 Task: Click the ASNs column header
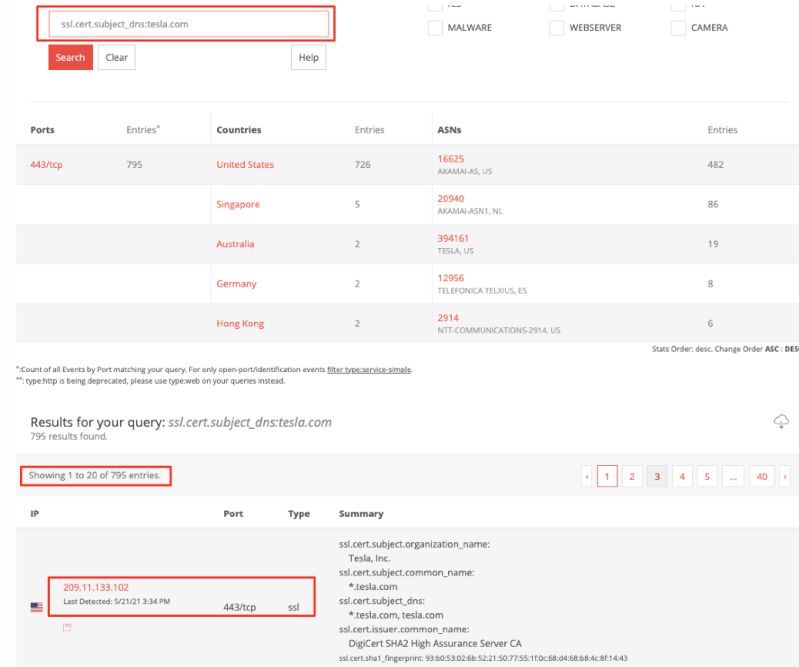click(449, 130)
